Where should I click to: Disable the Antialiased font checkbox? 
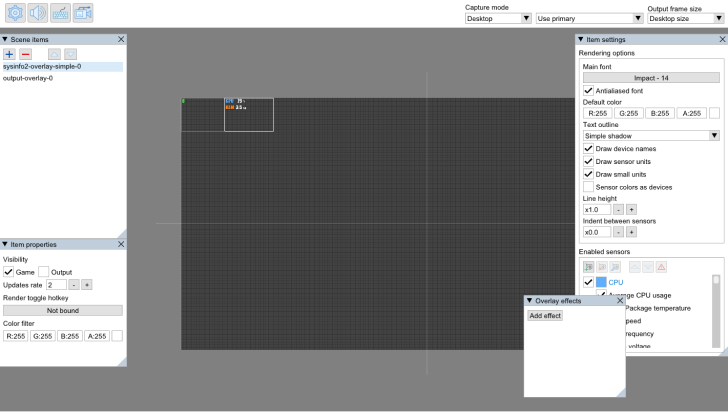tap(588, 91)
